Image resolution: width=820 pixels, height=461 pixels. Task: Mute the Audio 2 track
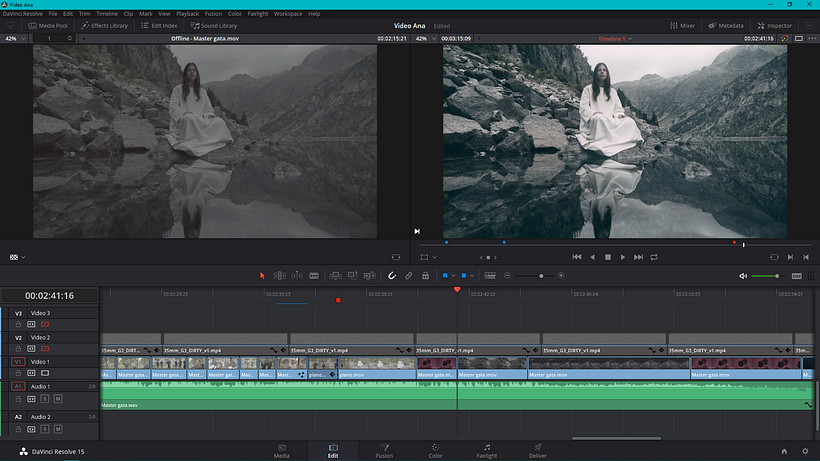[58, 429]
